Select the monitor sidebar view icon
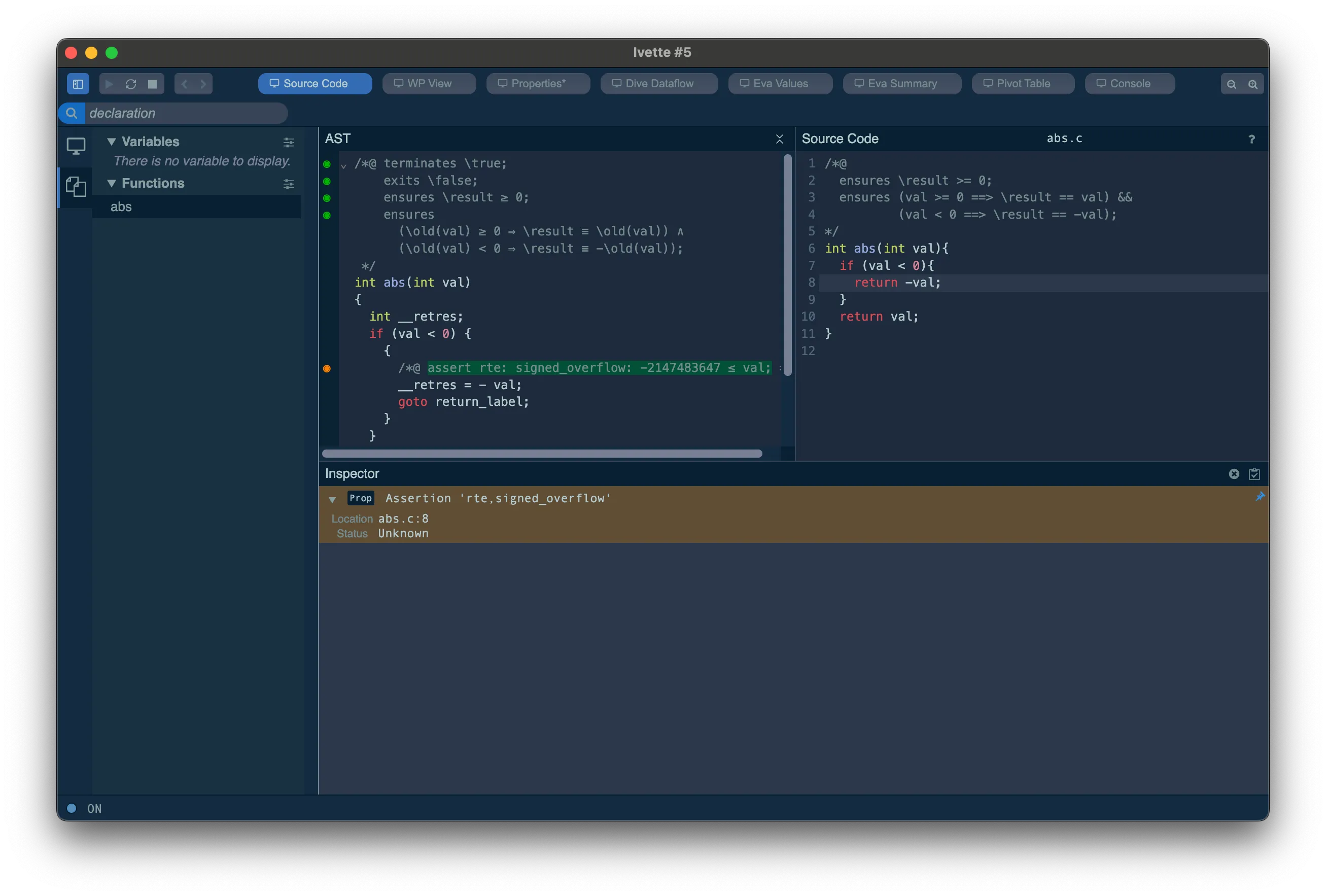 coord(76,146)
